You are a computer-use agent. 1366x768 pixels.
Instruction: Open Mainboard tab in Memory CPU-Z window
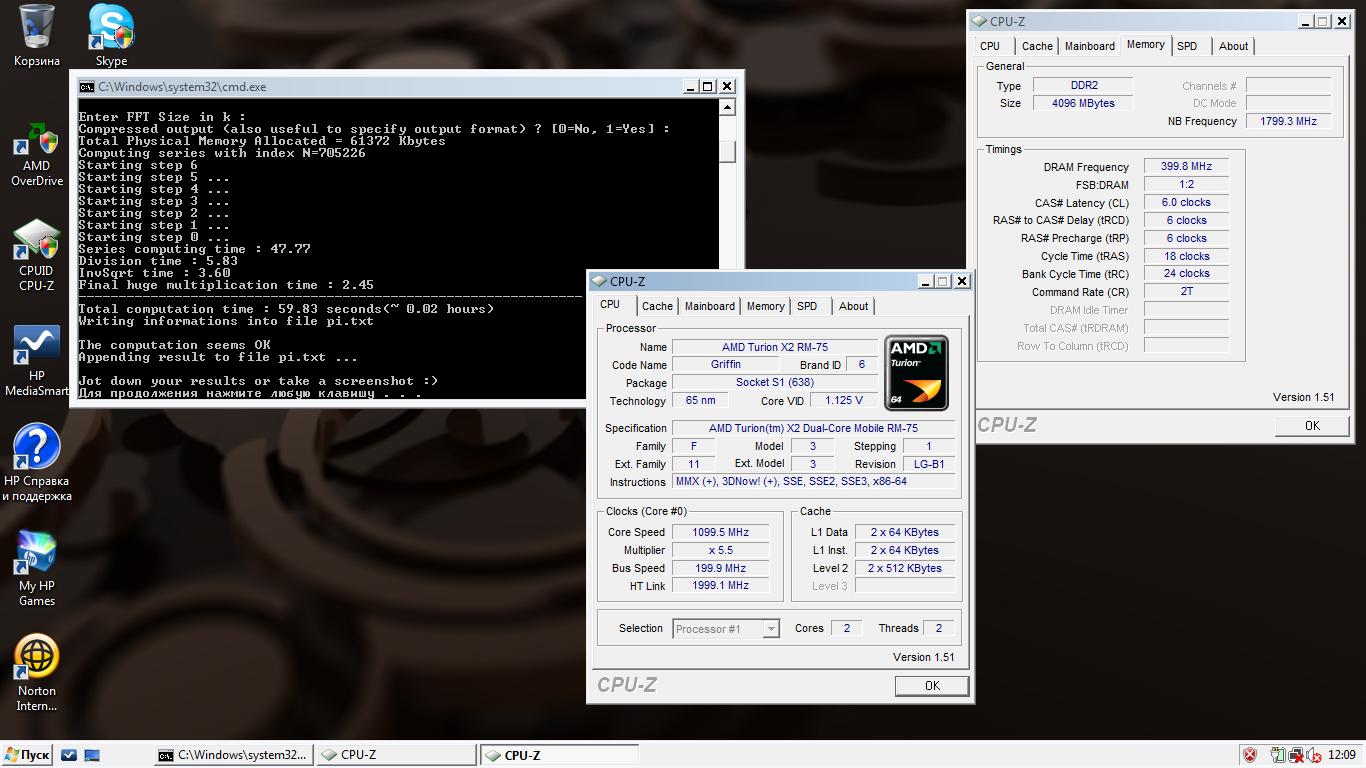[x=1089, y=46]
